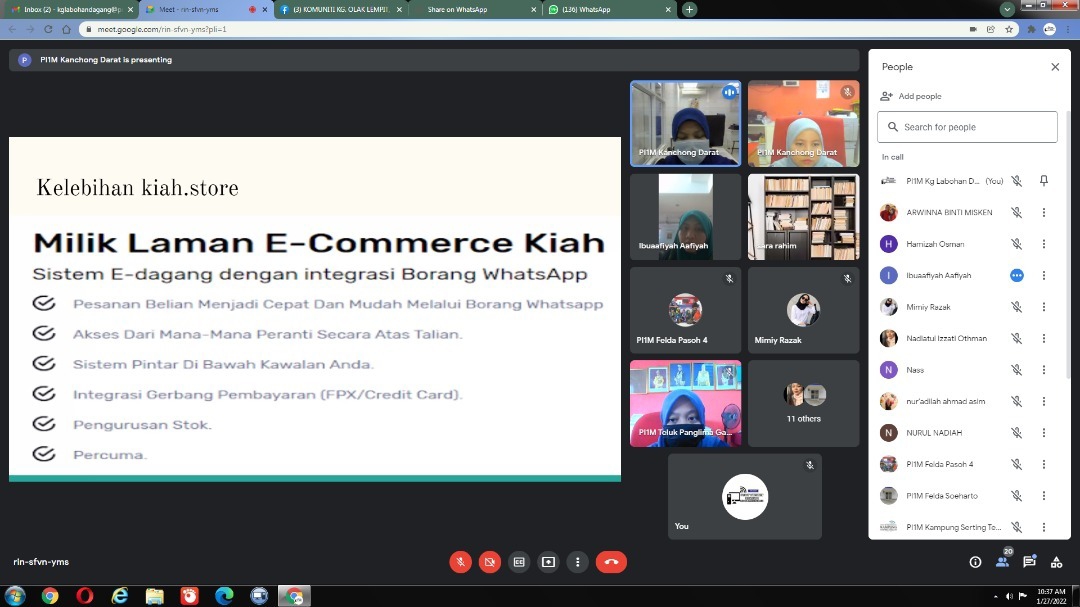
Task: Open a new browser tab
Action: [x=689, y=10]
